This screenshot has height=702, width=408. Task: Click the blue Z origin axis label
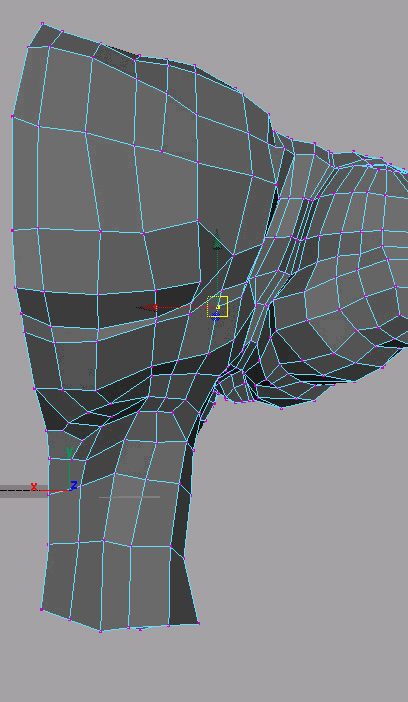(x=74, y=485)
